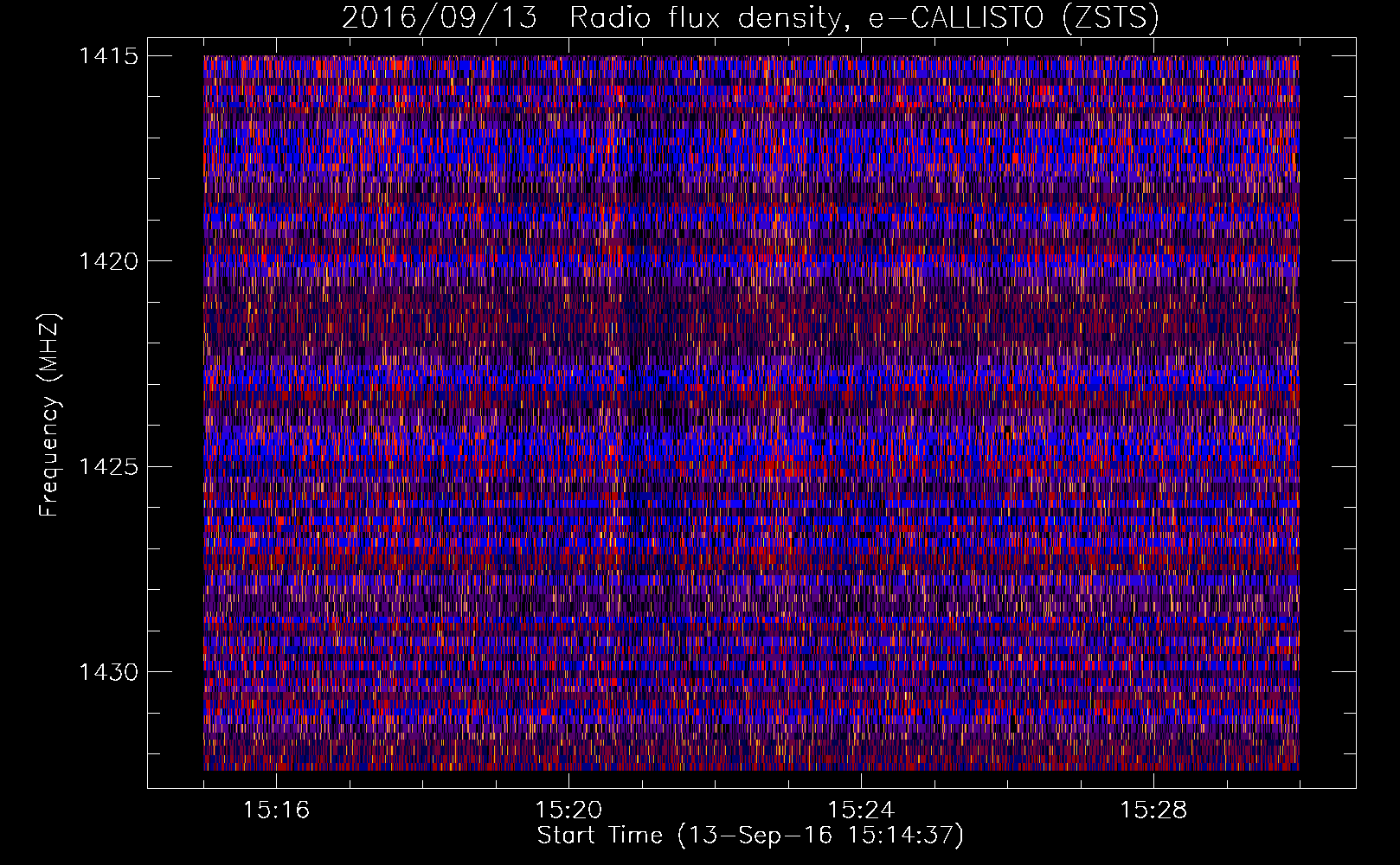The width and height of the screenshot is (1400, 865).
Task: Select the 1430 frequency tick label
Action: (108, 672)
